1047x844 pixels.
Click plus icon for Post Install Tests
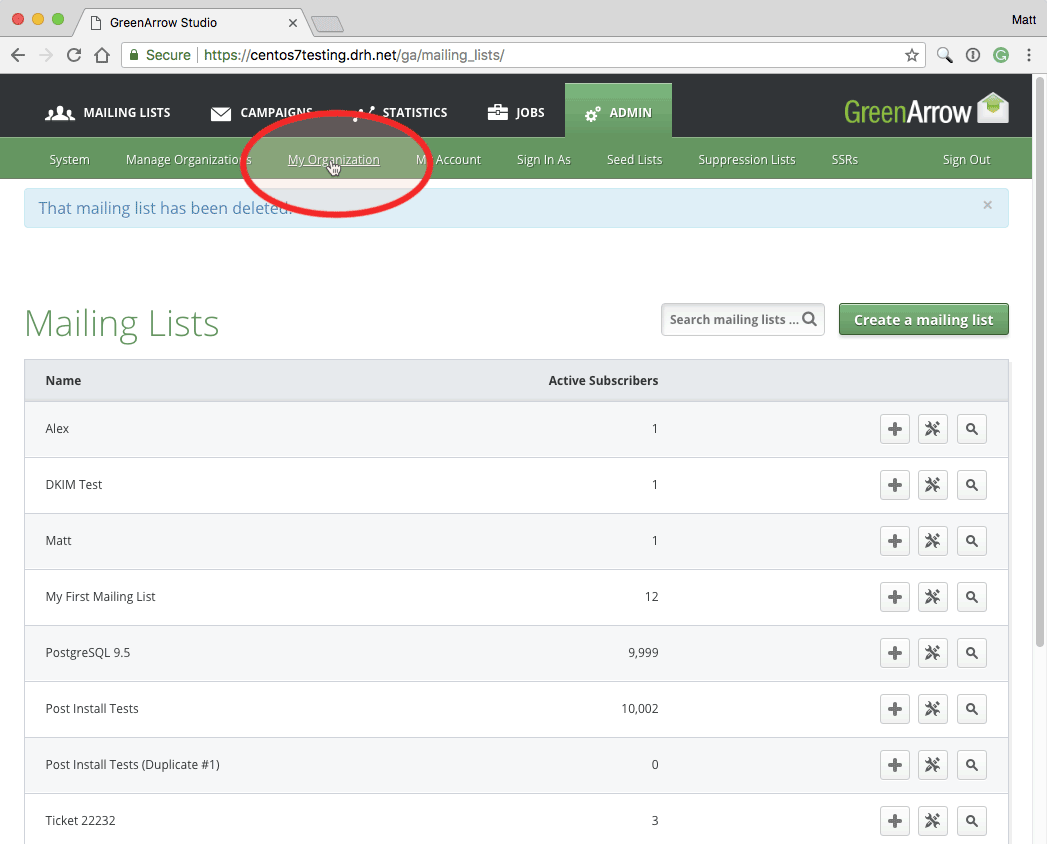[x=895, y=709]
